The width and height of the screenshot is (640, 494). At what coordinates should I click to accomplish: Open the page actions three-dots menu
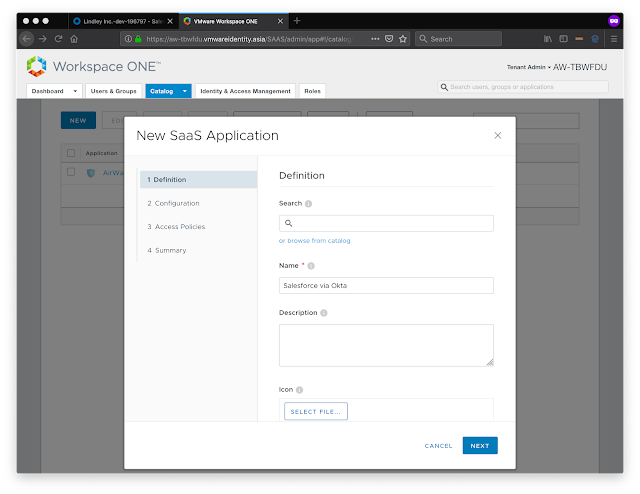click(375, 39)
